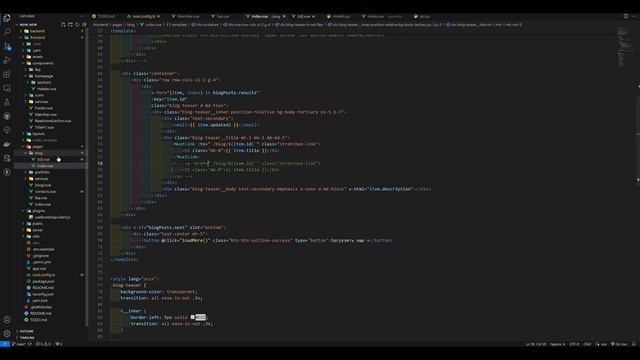
Task: Collapse the homepage folder
Action: (x=43, y=76)
